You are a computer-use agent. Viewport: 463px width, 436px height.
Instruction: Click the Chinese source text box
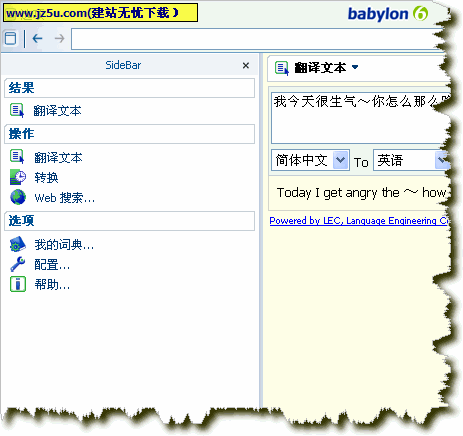click(360, 118)
